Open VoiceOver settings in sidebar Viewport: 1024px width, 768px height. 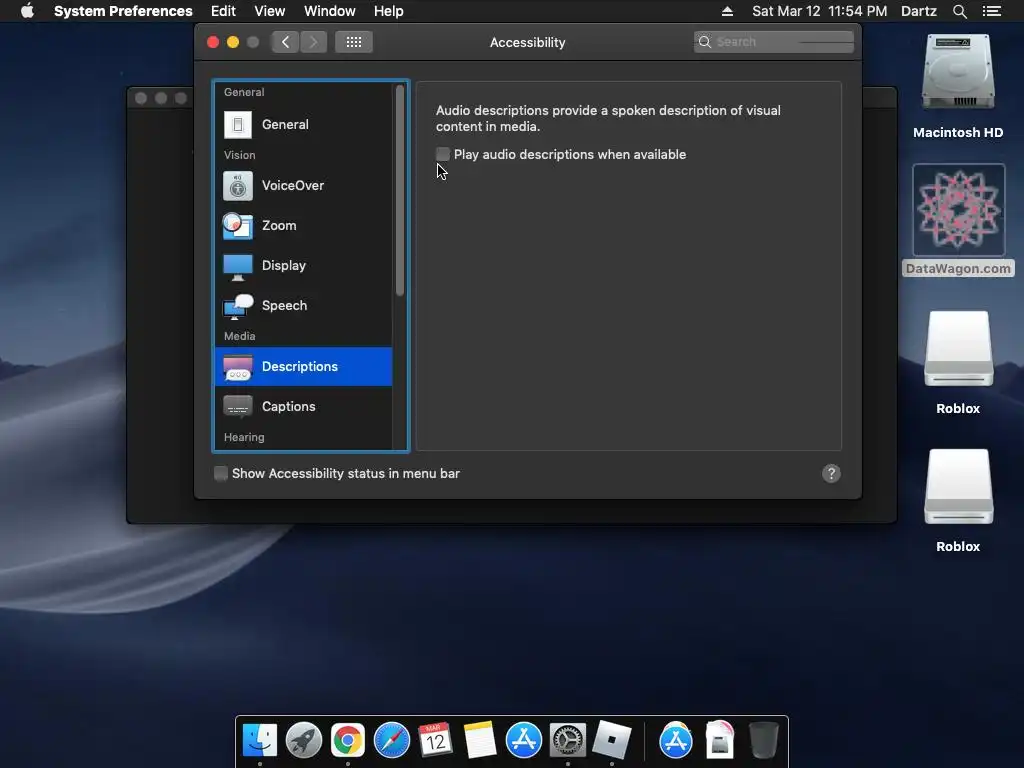304,185
